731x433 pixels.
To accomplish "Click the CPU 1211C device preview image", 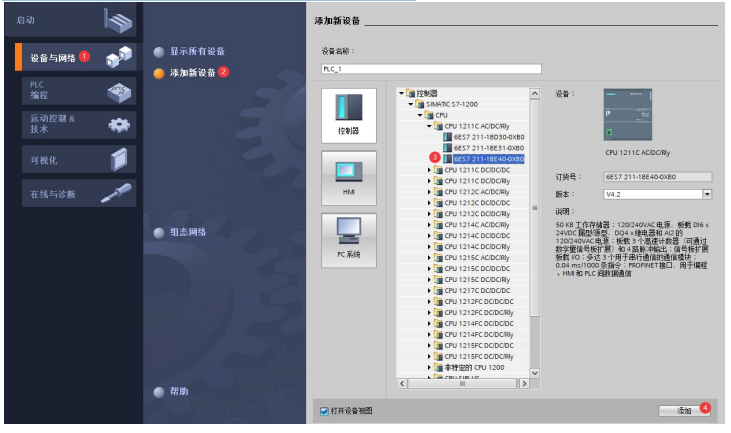I will (x=628, y=115).
